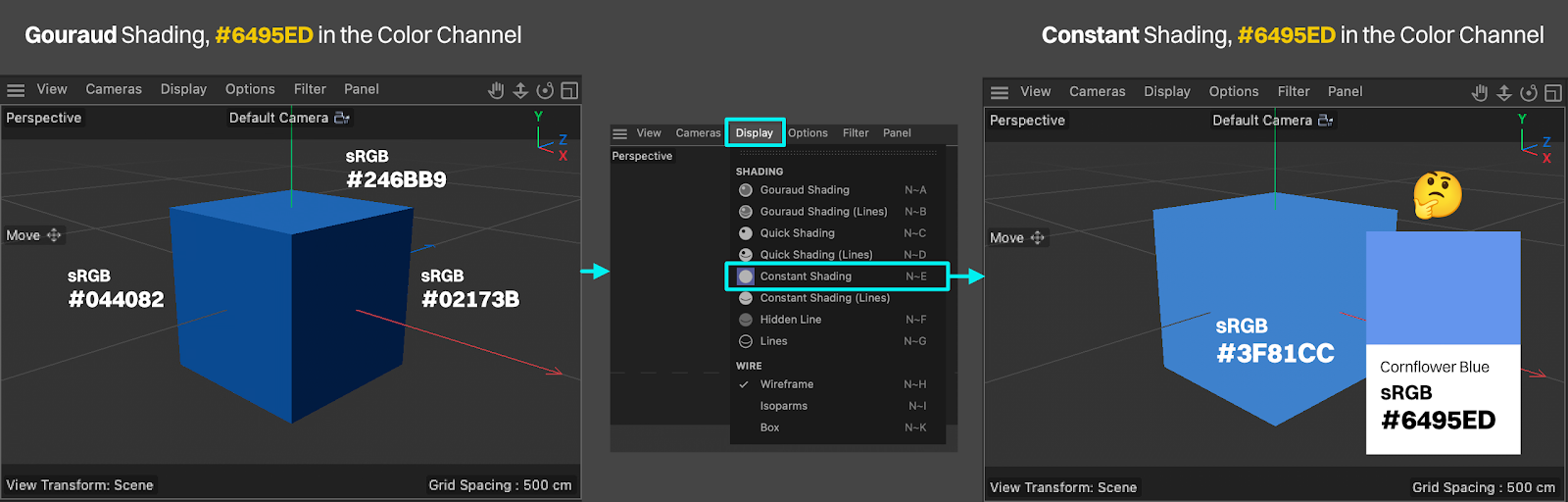Open the highlighted Display menu in middle panel
Viewport: 1568px width, 502px height.
755,133
